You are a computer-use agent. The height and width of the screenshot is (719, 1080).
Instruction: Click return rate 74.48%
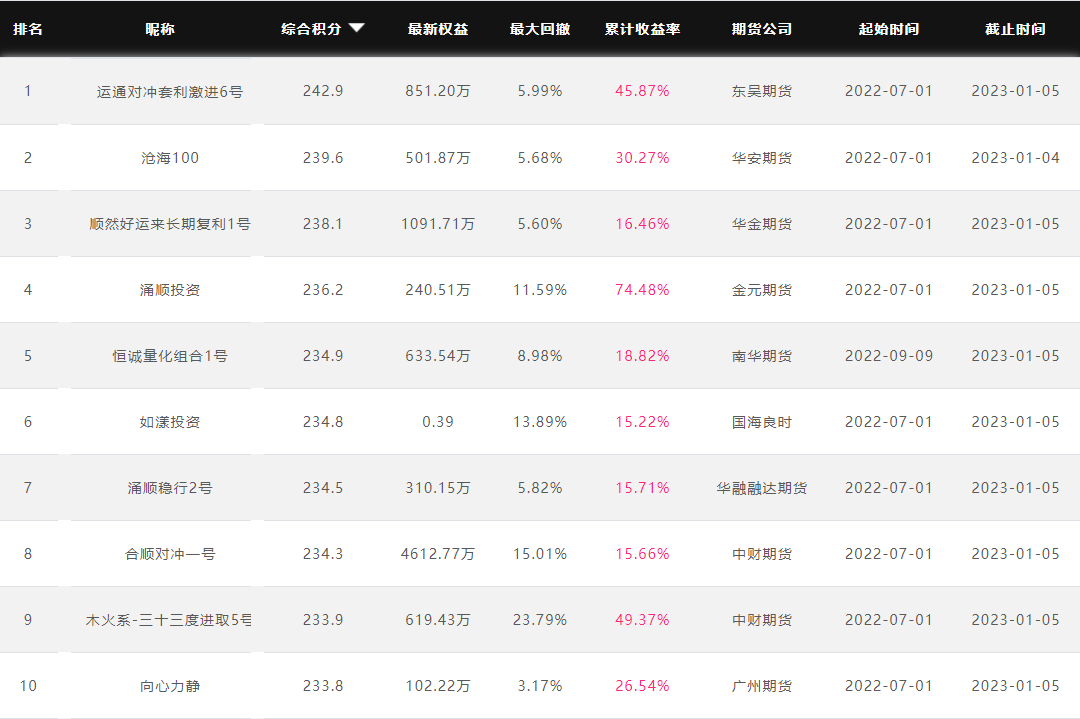643,290
